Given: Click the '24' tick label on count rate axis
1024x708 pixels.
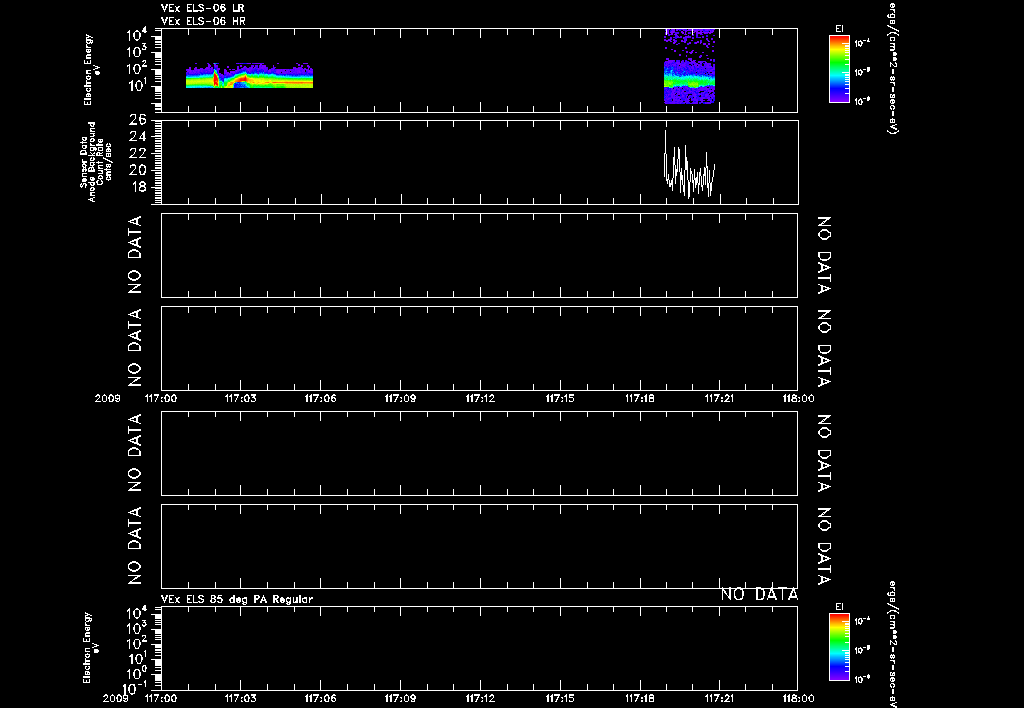Looking at the screenshot, I should [138, 137].
